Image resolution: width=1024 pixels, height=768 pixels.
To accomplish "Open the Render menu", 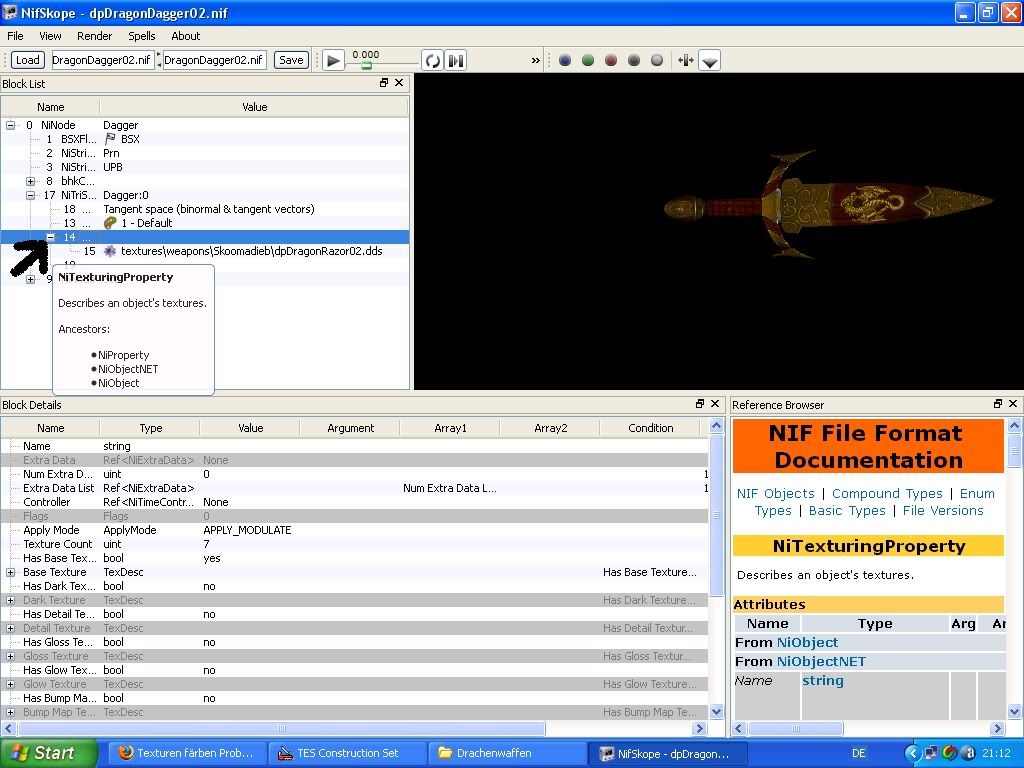I will tap(94, 36).
